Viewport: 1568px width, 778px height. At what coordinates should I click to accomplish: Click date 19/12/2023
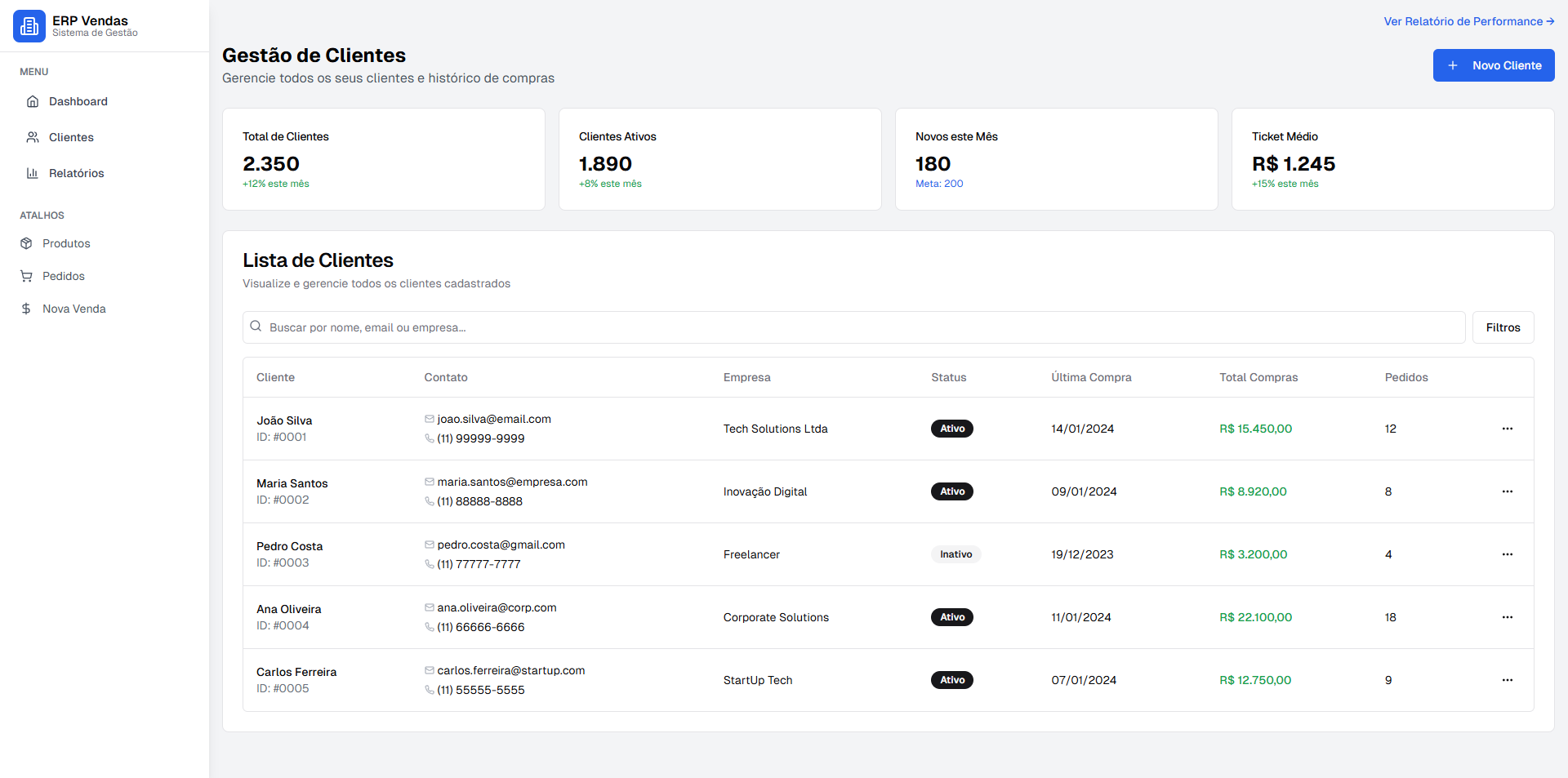(x=1082, y=554)
